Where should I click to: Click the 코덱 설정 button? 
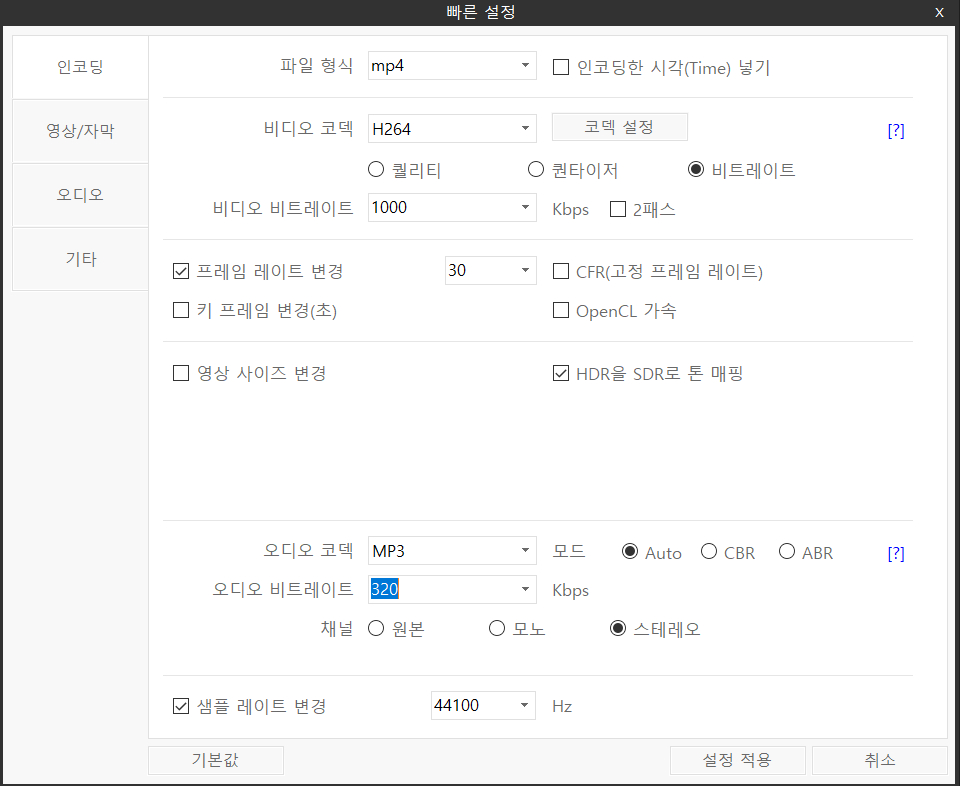point(619,127)
